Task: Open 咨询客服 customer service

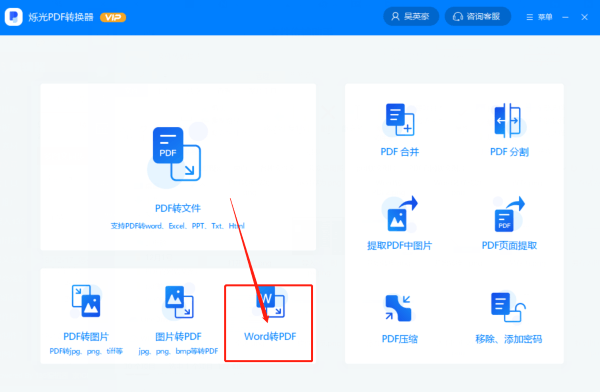Action: (478, 16)
